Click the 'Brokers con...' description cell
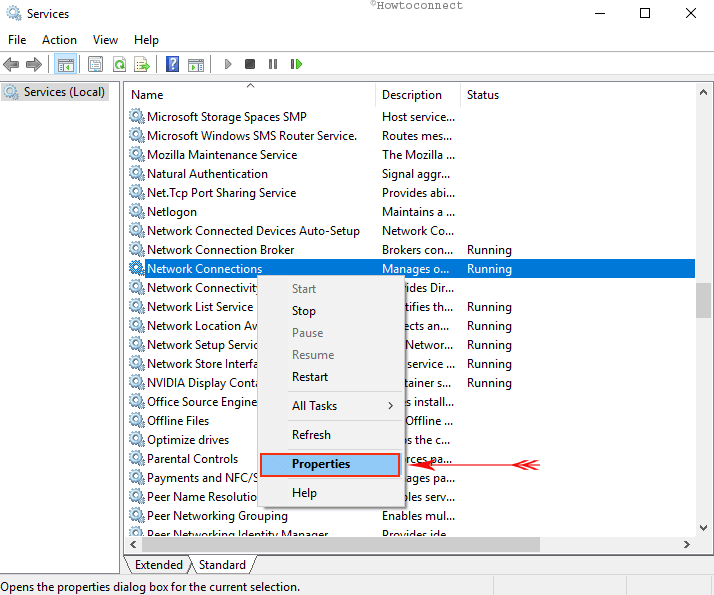 coord(418,250)
